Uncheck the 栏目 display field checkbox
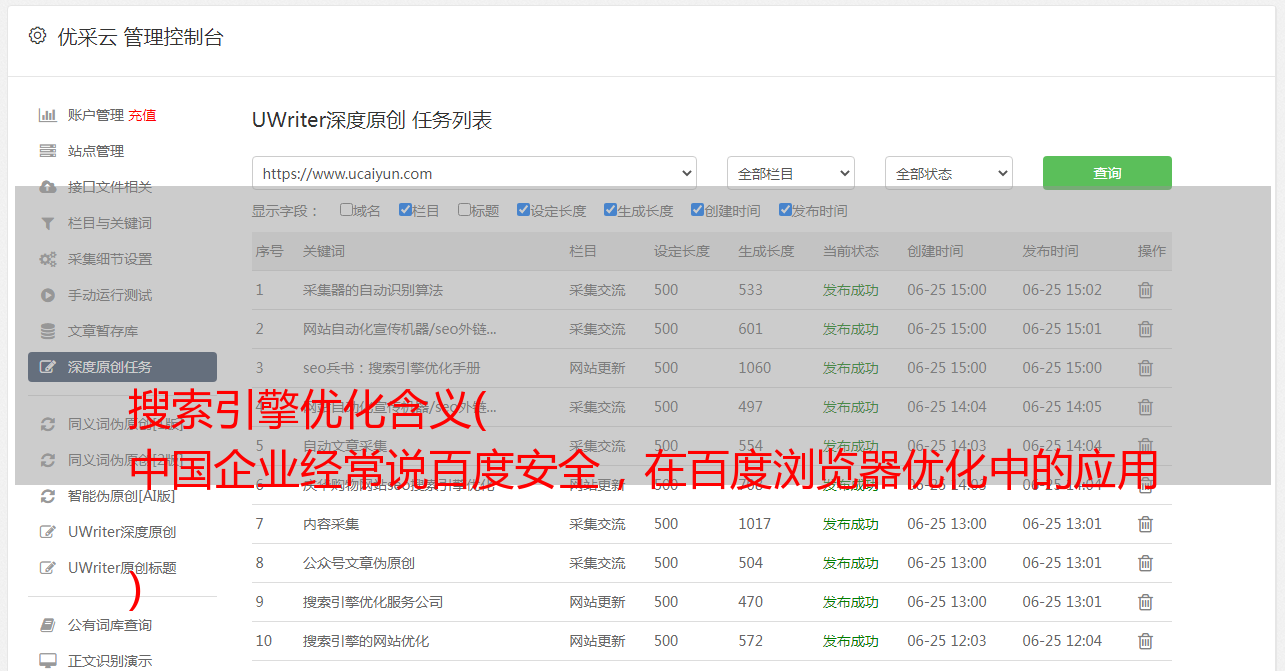 pos(405,210)
